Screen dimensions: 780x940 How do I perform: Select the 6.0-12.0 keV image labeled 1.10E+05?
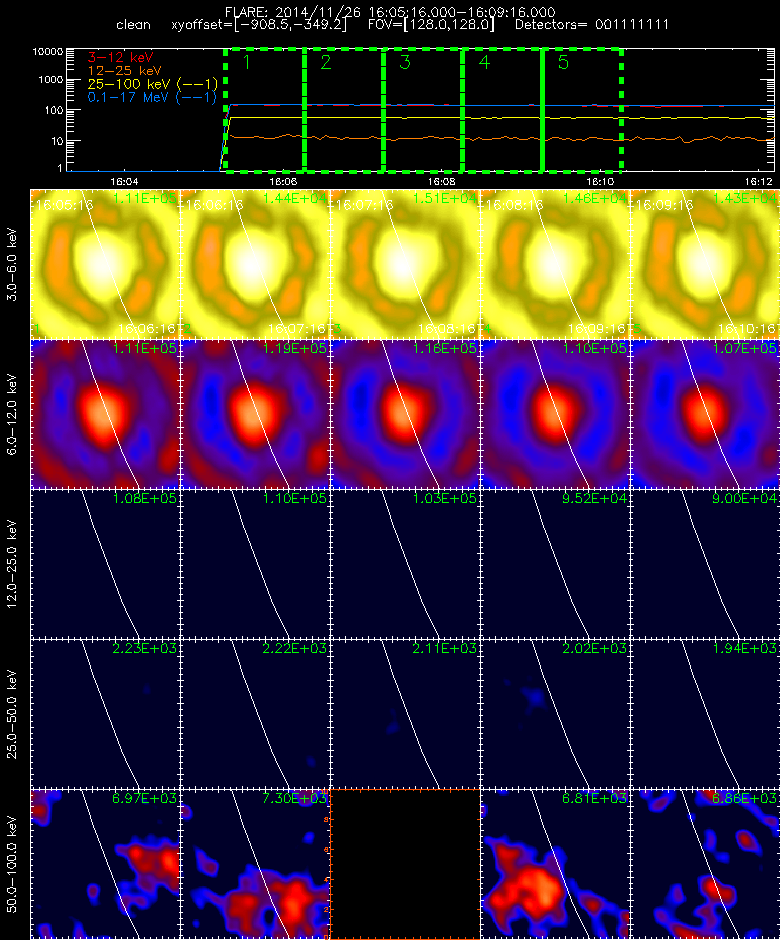(555, 414)
